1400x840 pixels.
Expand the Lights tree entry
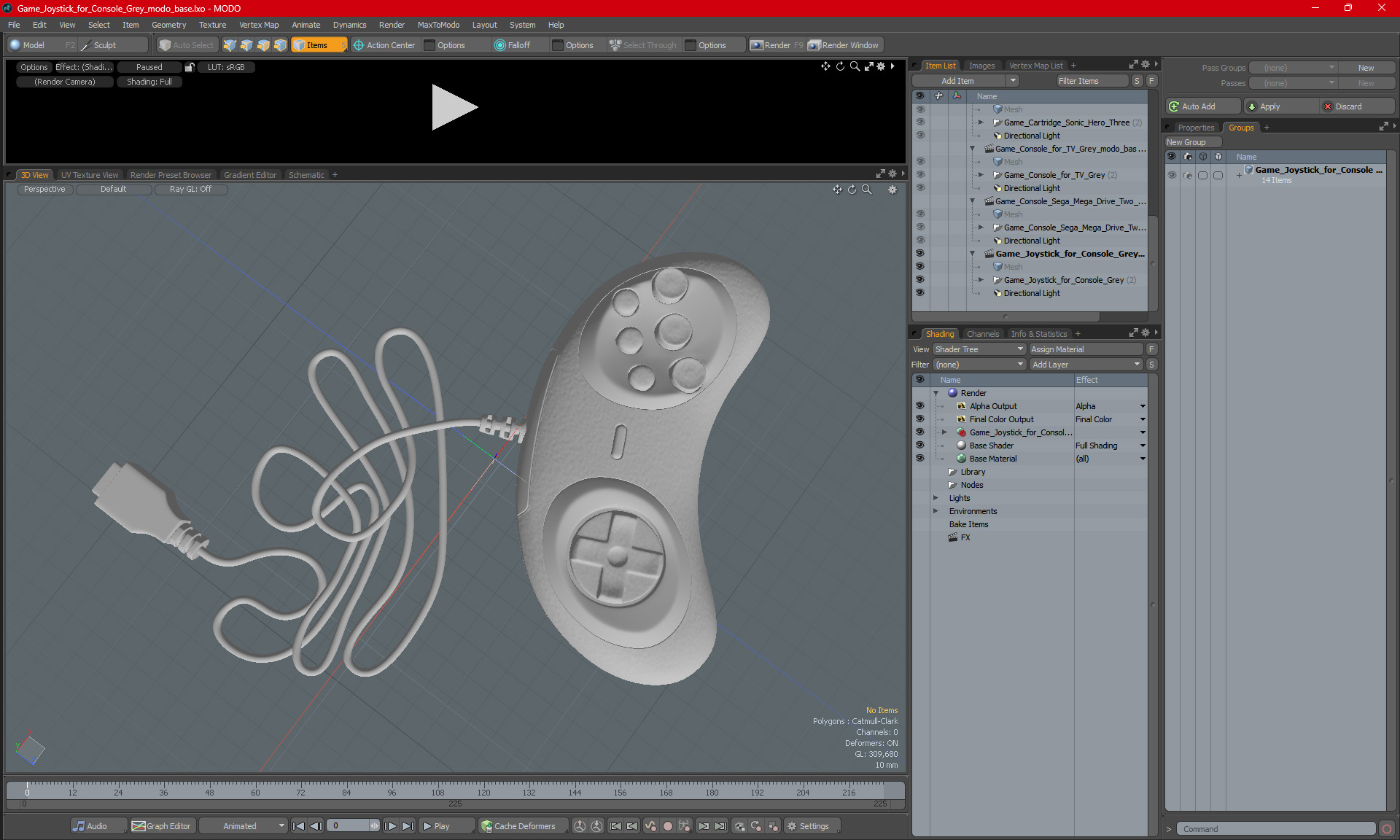tap(936, 498)
